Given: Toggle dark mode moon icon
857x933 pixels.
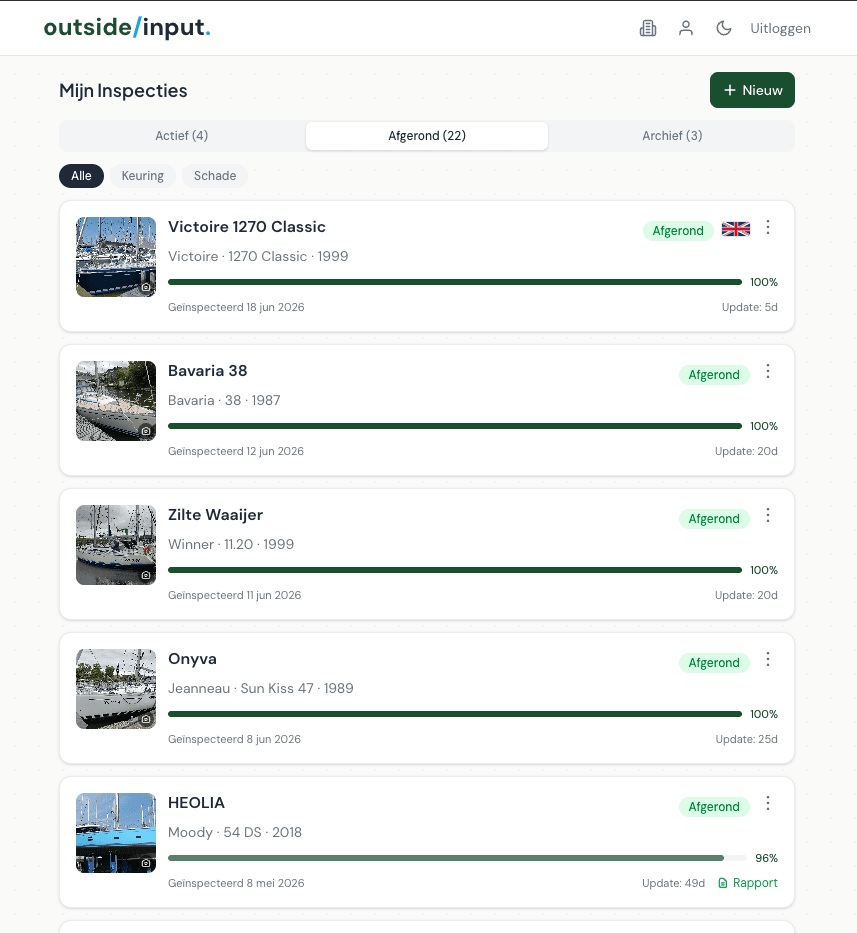Looking at the screenshot, I should (x=724, y=28).
